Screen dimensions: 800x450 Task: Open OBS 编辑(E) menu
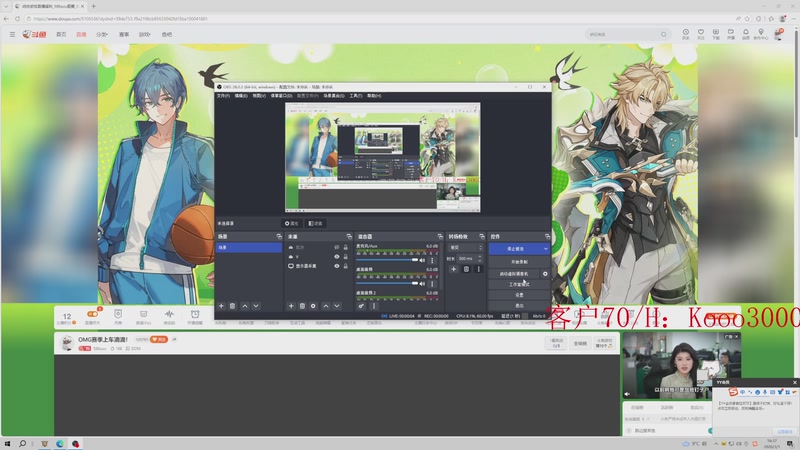pyautogui.click(x=241, y=95)
